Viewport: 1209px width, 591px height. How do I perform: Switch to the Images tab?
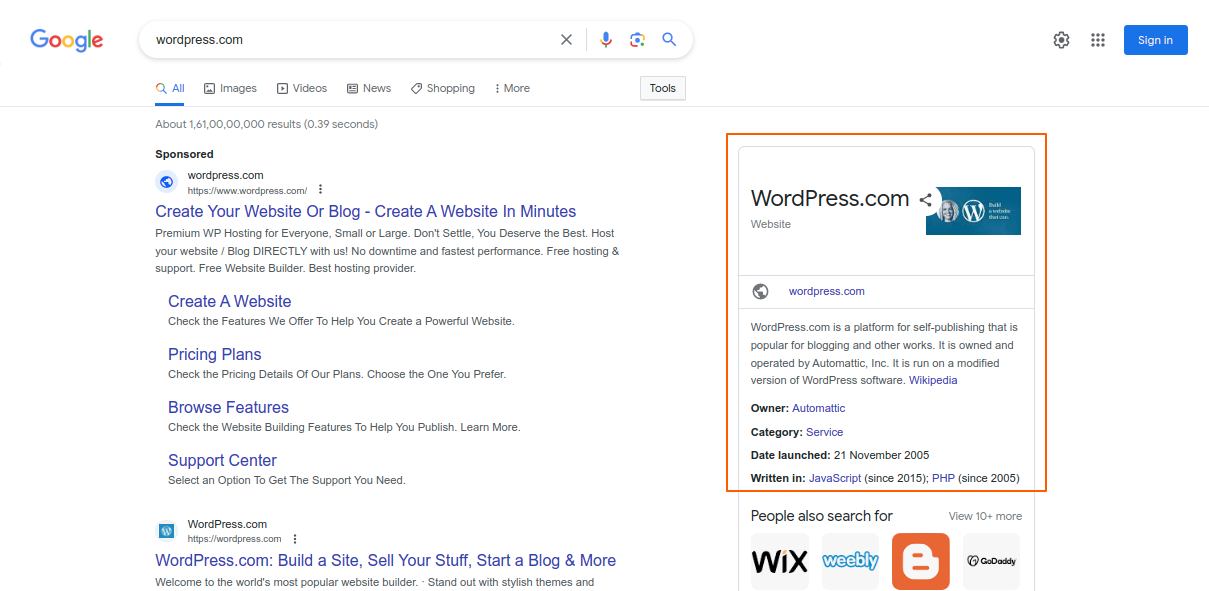click(230, 88)
